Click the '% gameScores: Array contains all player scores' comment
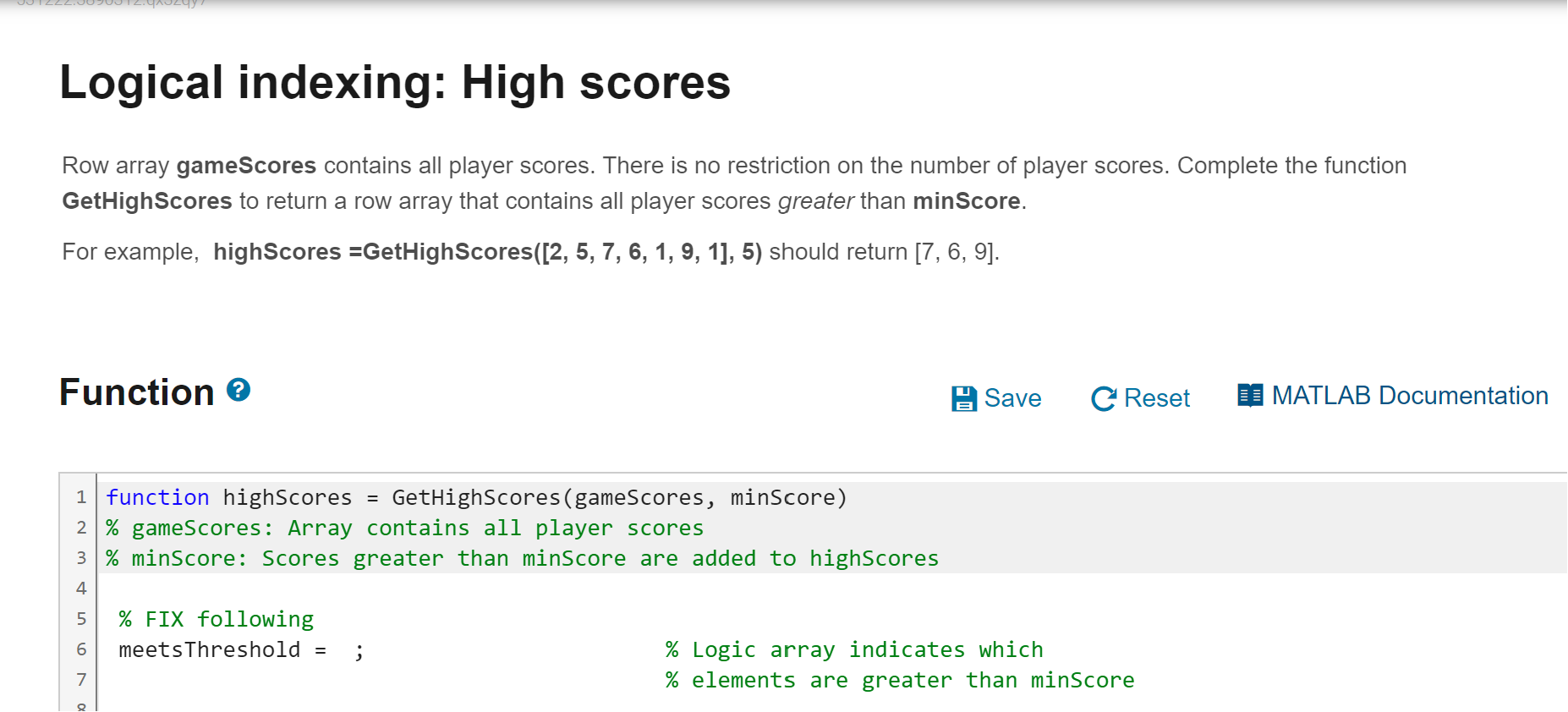The image size is (1568, 712). 404,528
